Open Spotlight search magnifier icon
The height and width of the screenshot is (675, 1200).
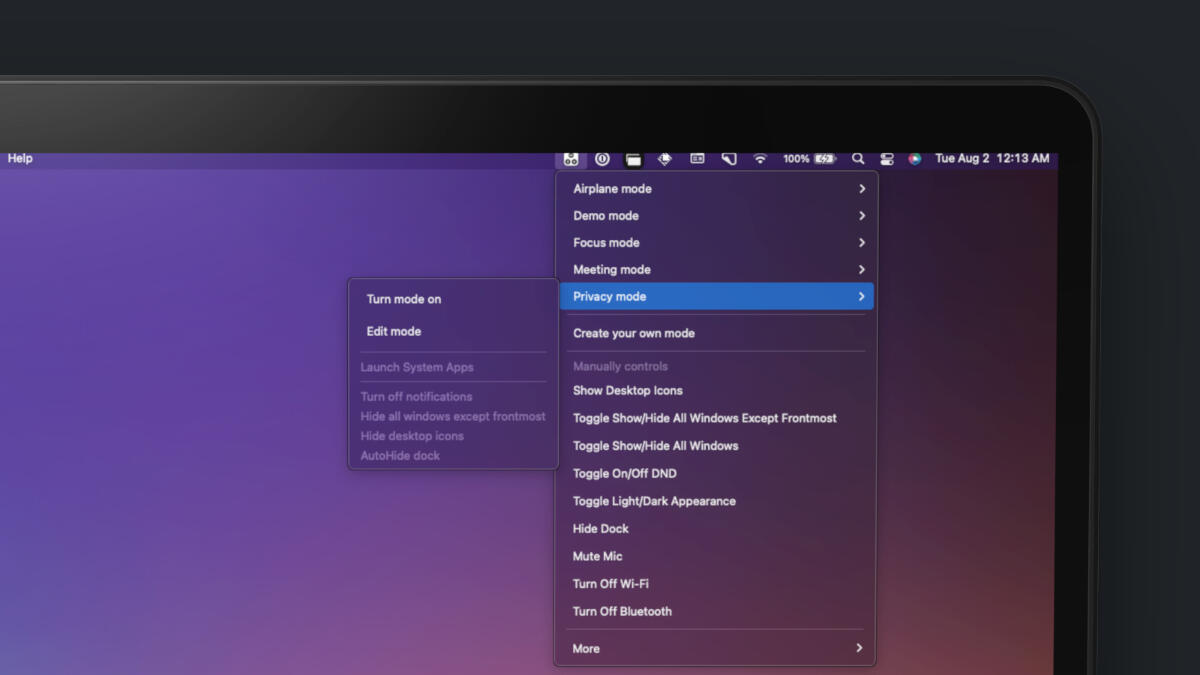858,159
